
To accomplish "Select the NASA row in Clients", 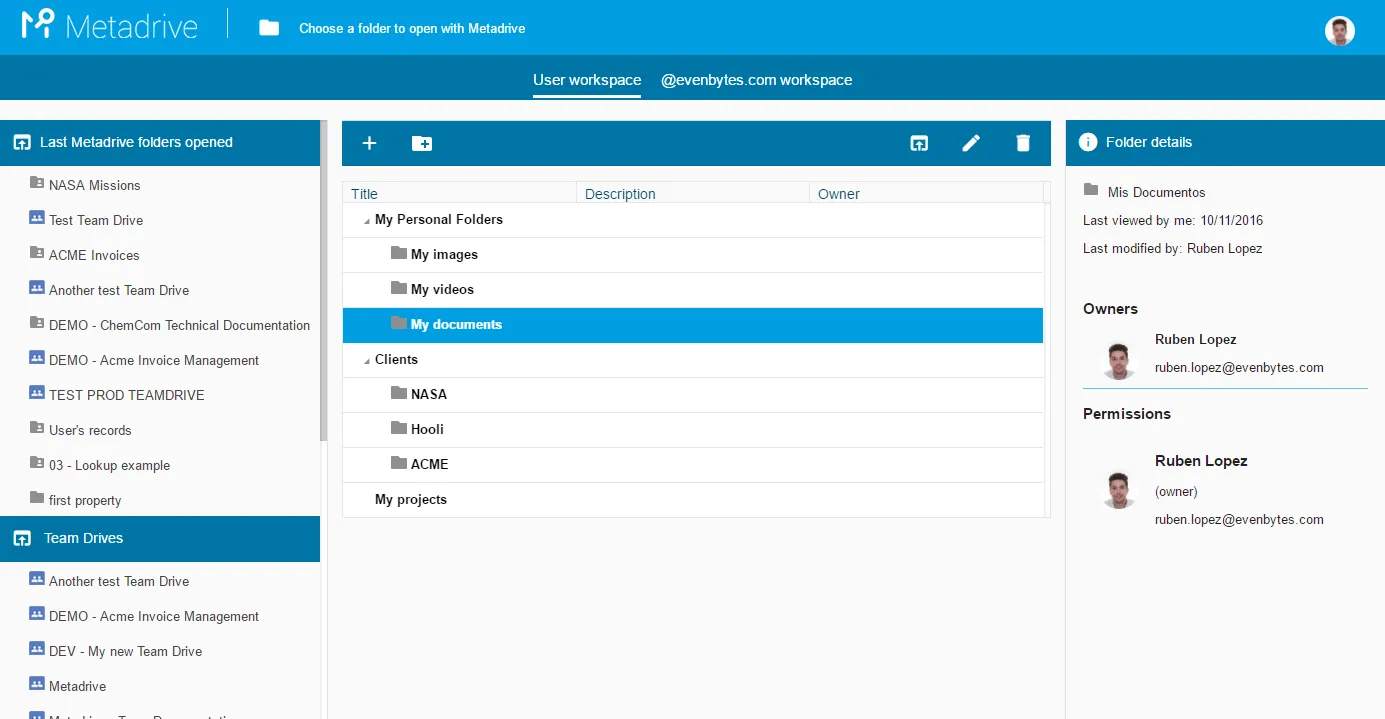I will [693, 395].
